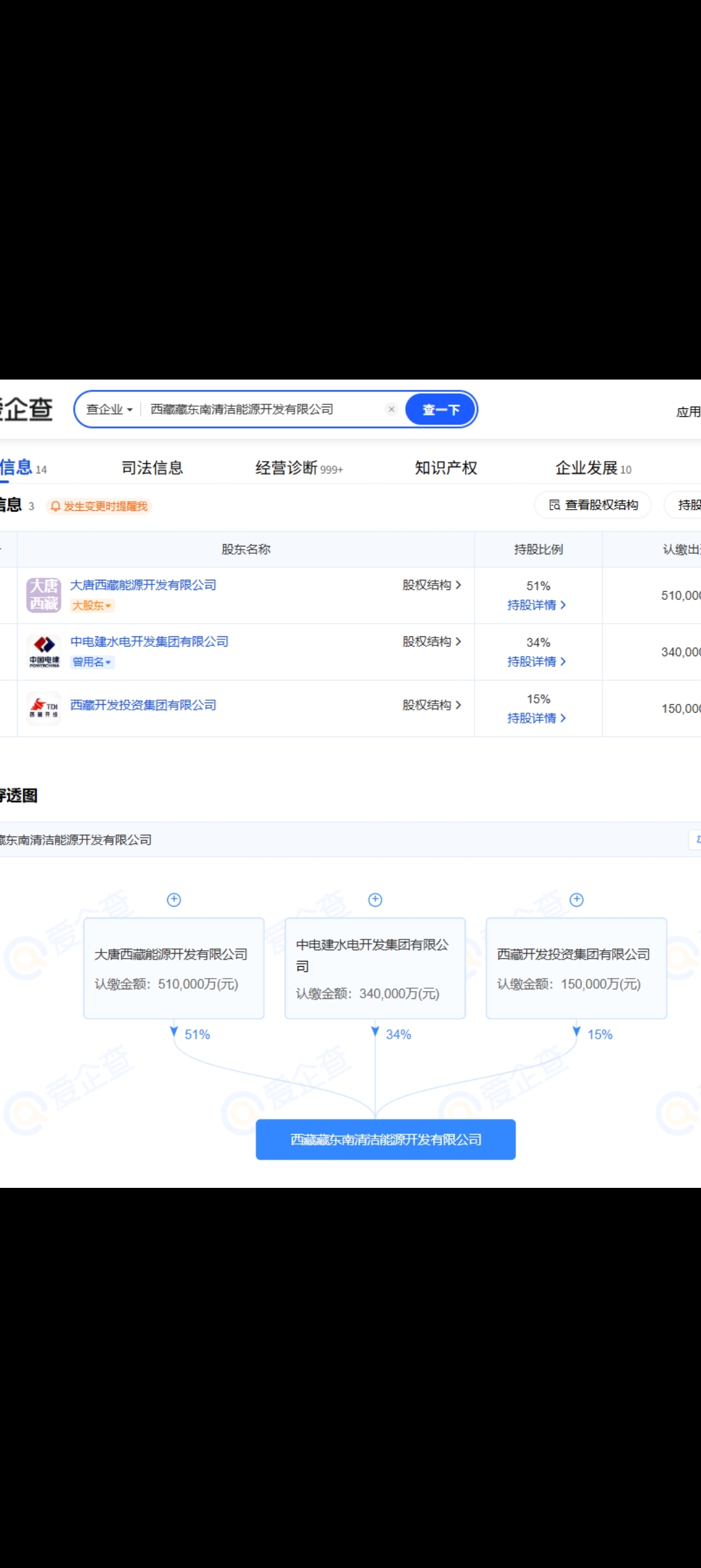Viewport: 701px width, 1568px height.
Task: Click the 34% label in the chart
Action: coord(399,1034)
